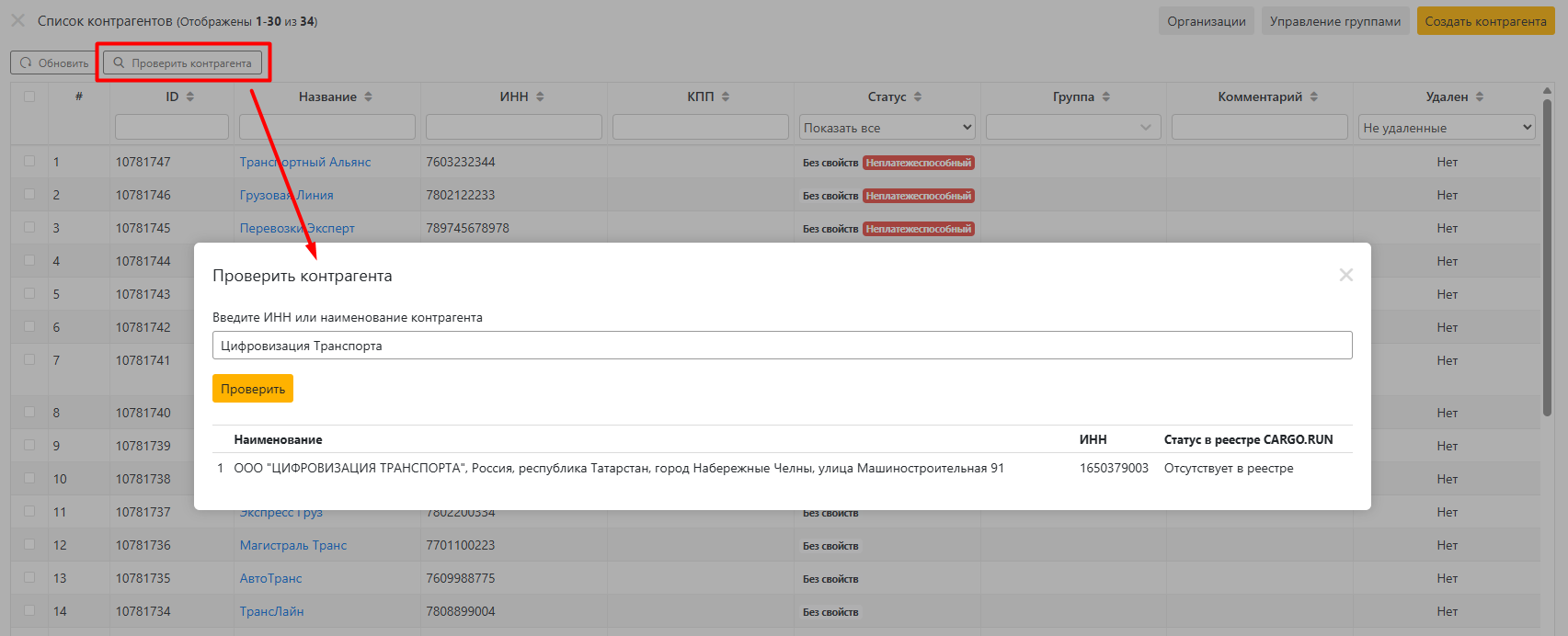Click the ИНН or name input field
The height and width of the screenshot is (636, 1568).
(x=782, y=346)
